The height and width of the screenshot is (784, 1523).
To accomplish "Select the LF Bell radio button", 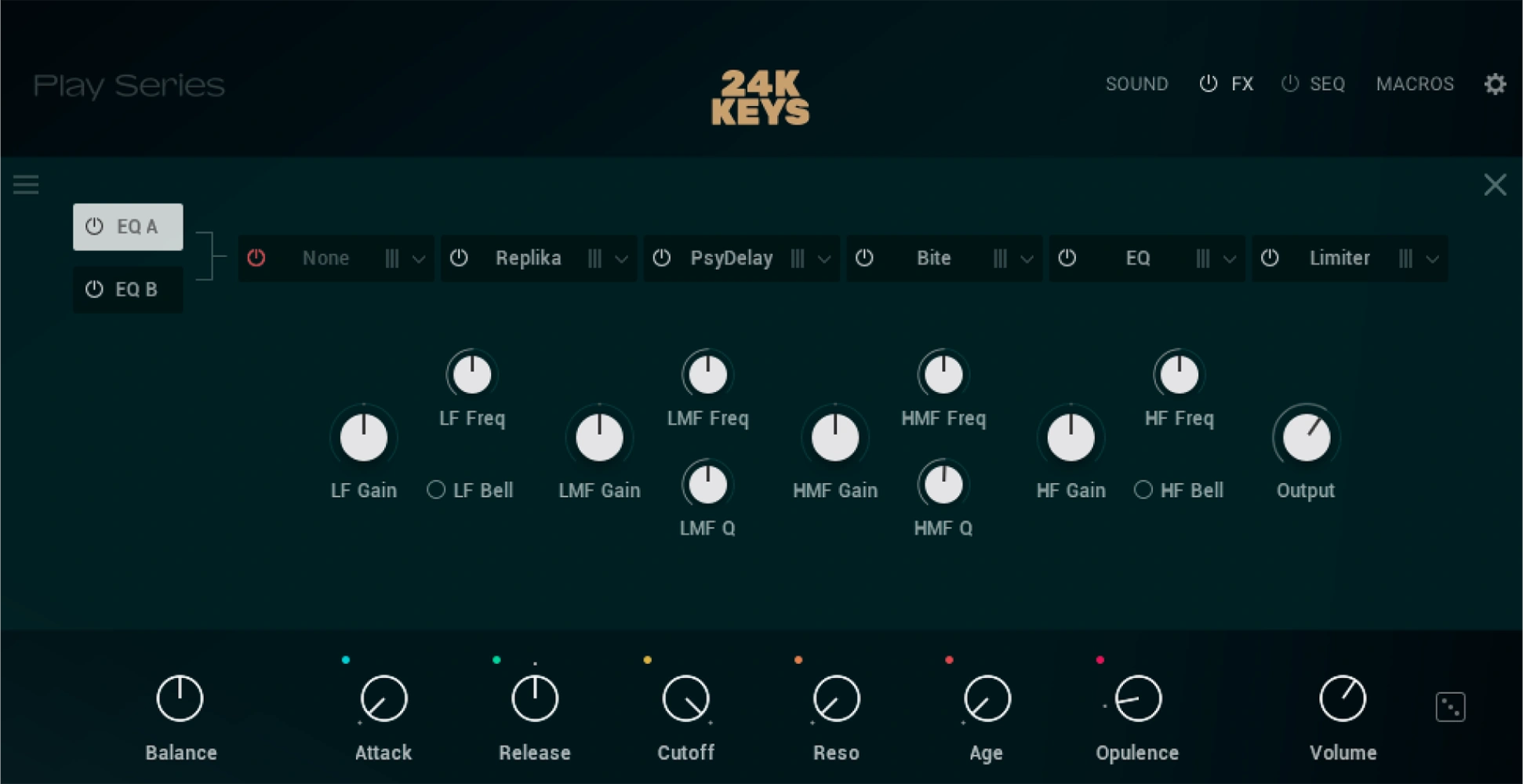I will 437,489.
